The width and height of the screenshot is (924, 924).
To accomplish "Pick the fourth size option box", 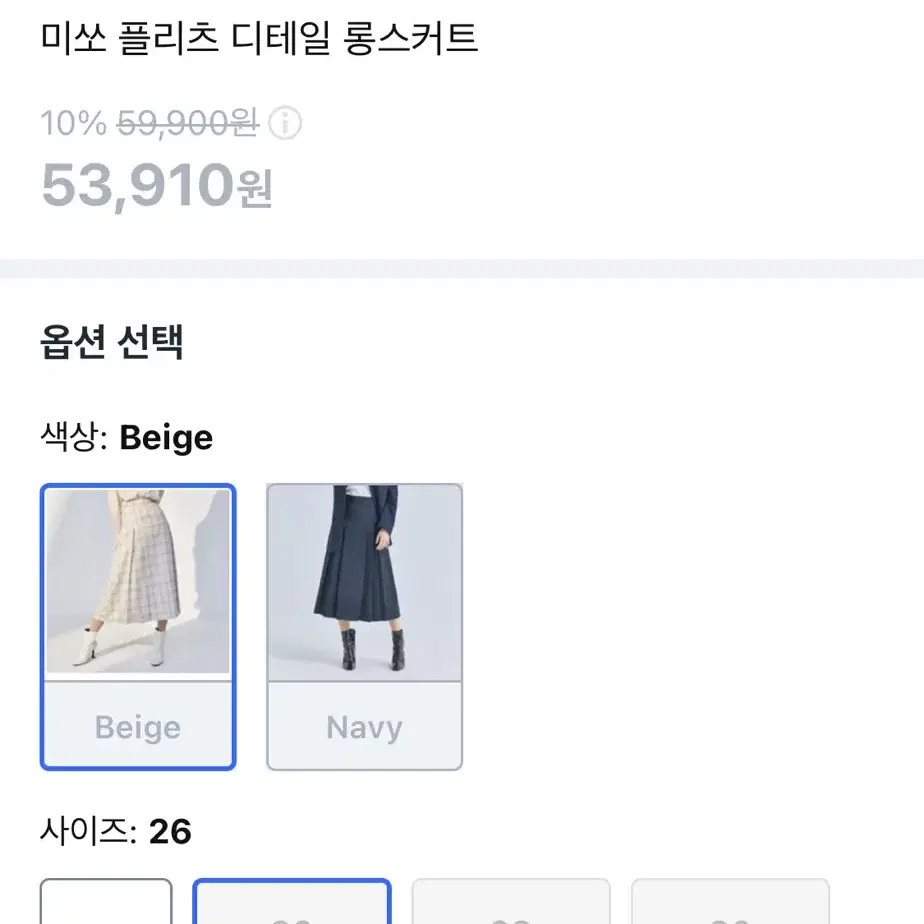I will 730,902.
